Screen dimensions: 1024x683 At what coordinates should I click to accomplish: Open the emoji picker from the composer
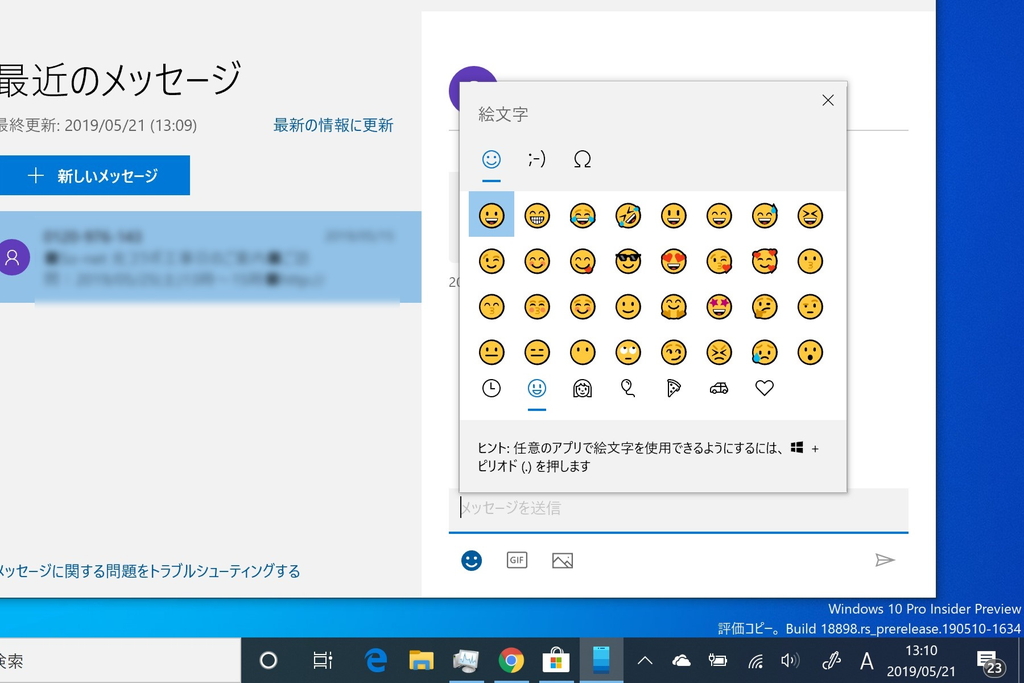(472, 560)
